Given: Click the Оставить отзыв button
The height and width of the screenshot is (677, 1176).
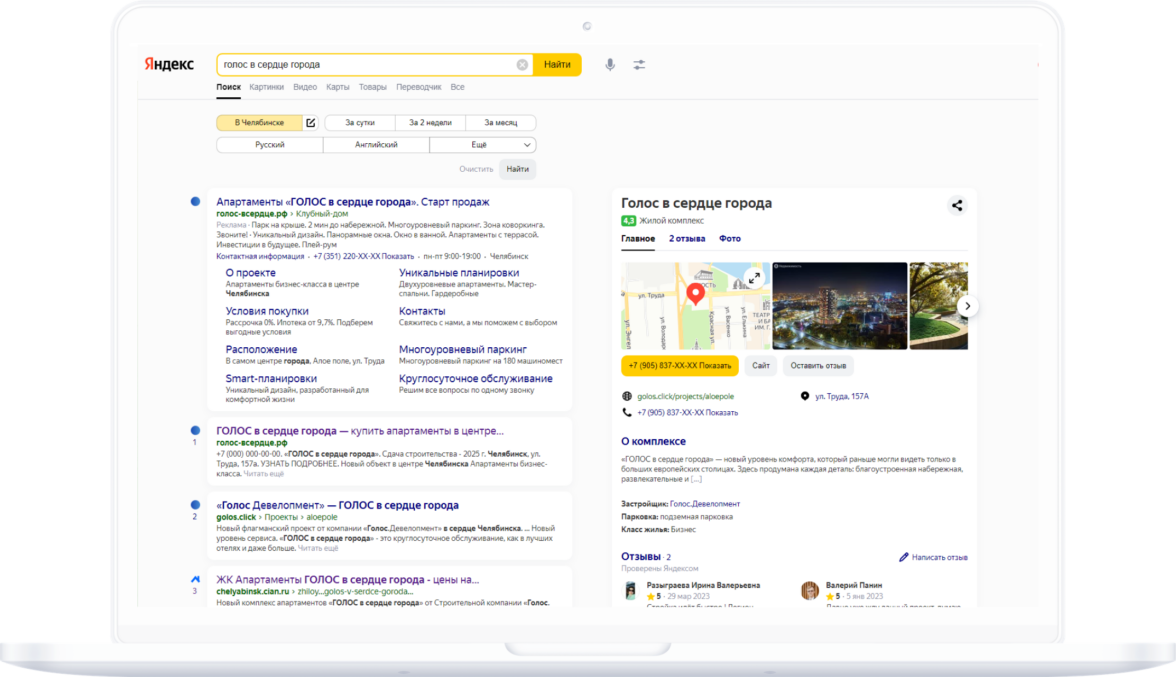Looking at the screenshot, I should pos(818,366).
